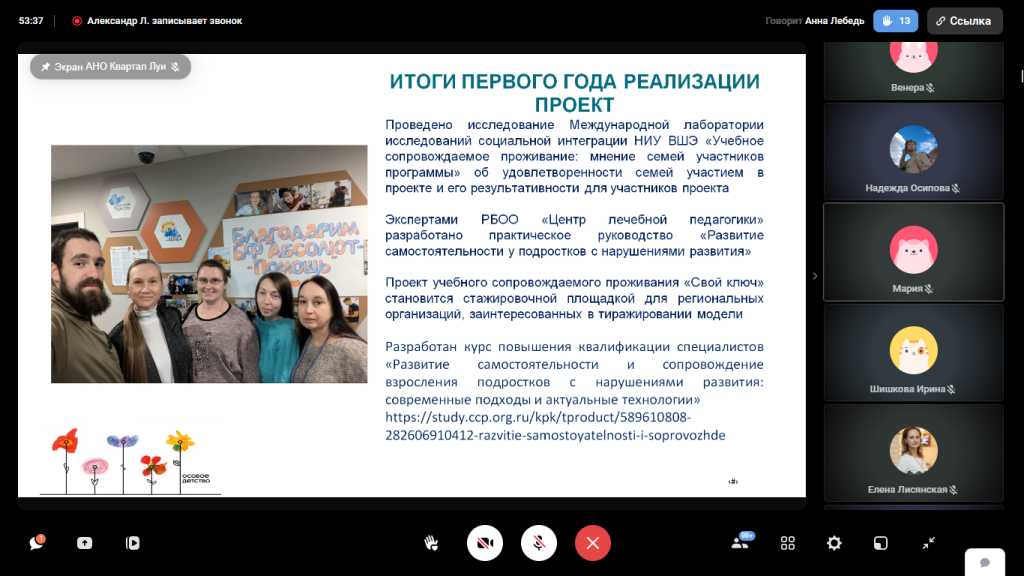
Task: Exit fullscreen with the collapse arrows
Action: (x=928, y=543)
